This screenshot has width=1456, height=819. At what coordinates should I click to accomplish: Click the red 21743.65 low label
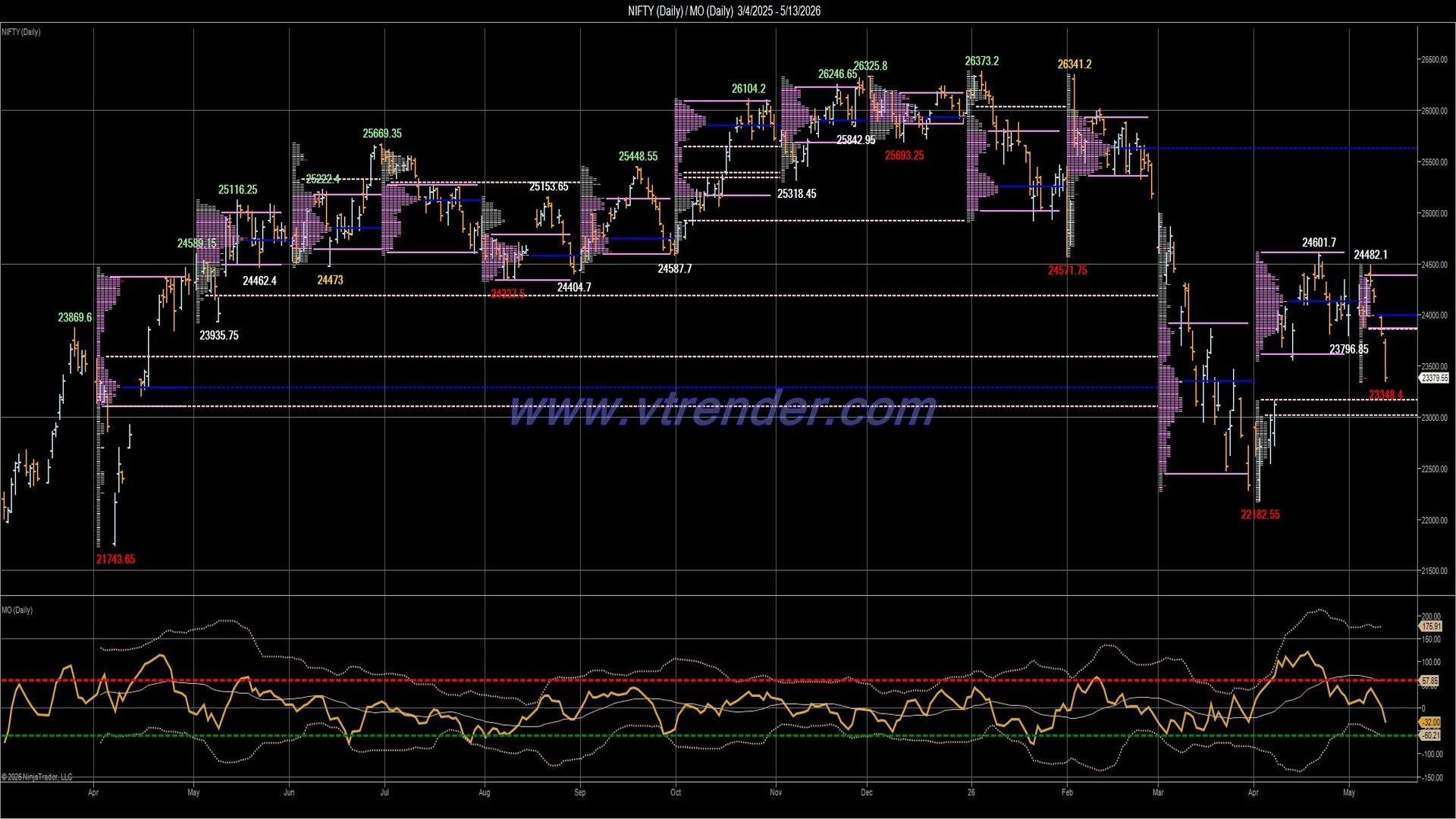(x=115, y=560)
